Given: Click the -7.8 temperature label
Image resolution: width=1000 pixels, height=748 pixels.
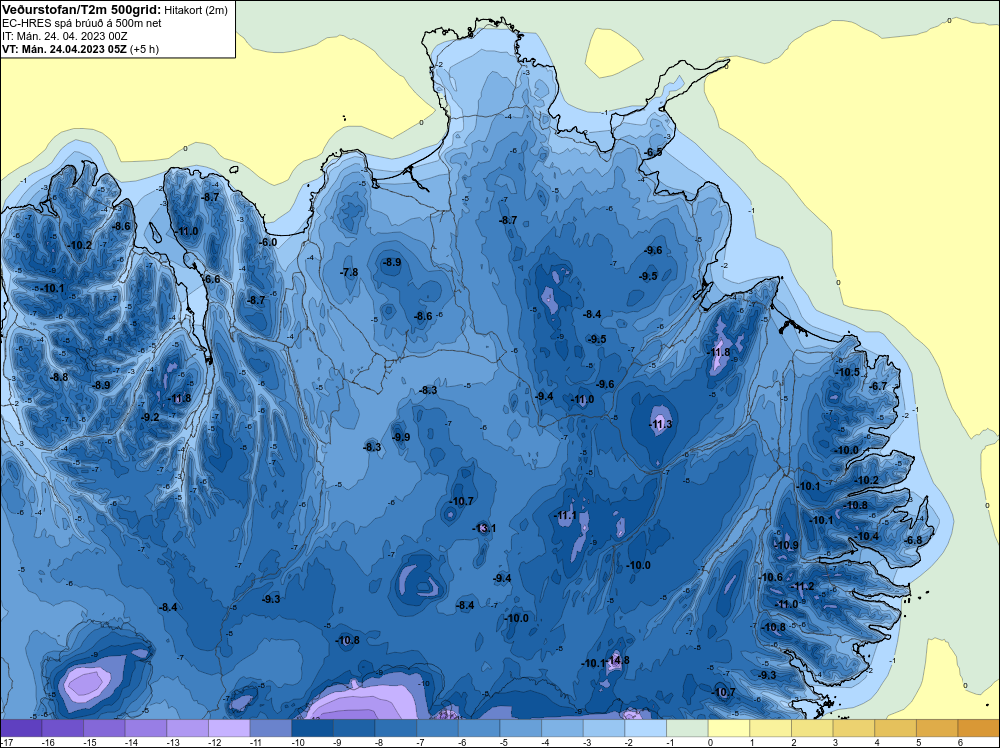Looking at the screenshot, I should coord(349,272).
